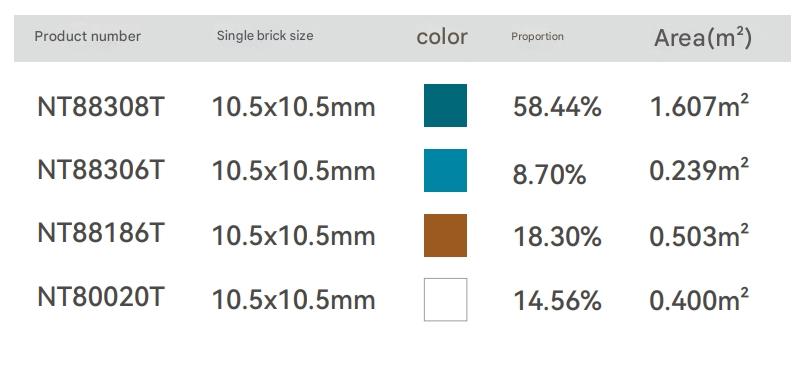The width and height of the screenshot is (807, 392).
Task: Click the 0.239m² area value
Action: pos(699,170)
